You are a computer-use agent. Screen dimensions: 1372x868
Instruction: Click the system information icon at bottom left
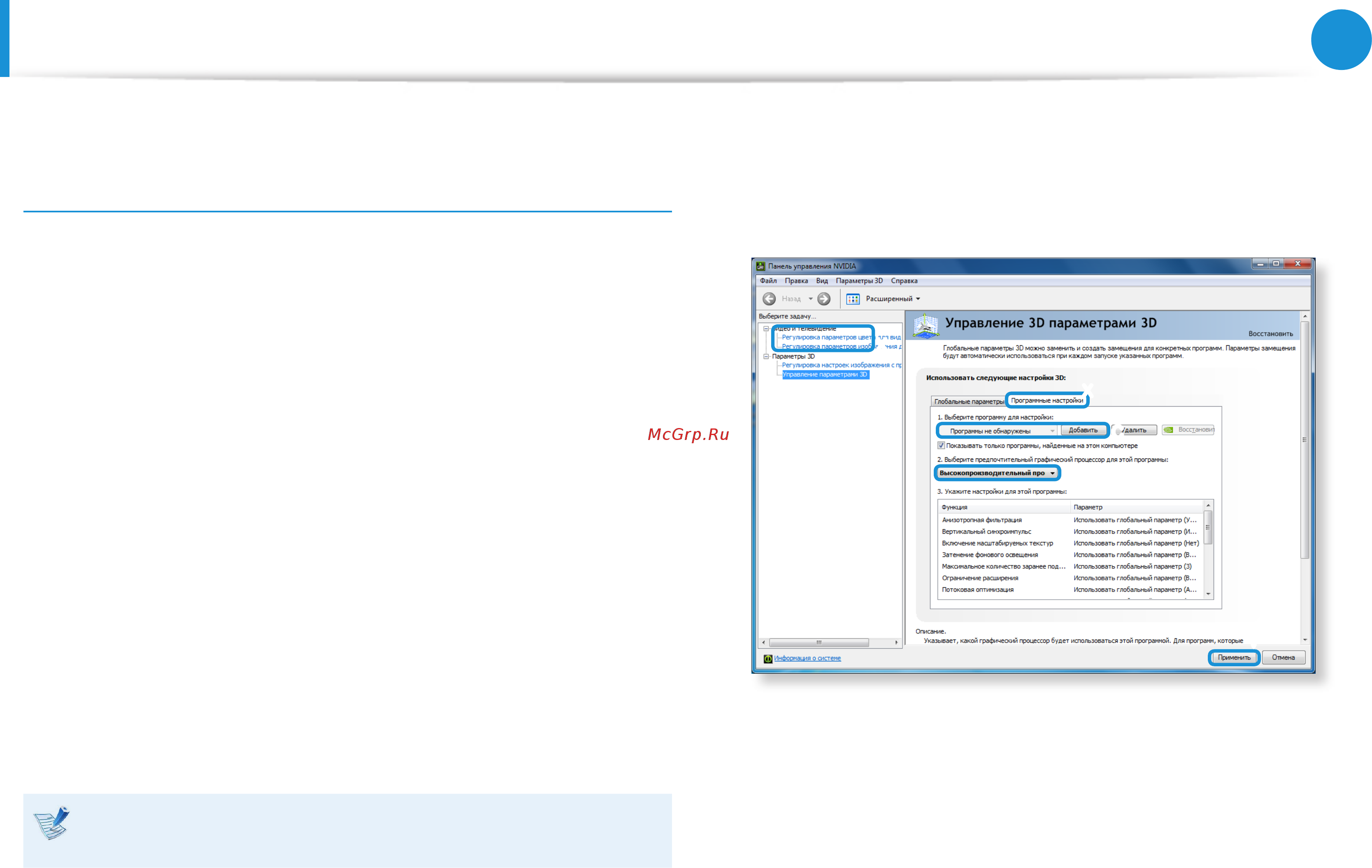(767, 658)
